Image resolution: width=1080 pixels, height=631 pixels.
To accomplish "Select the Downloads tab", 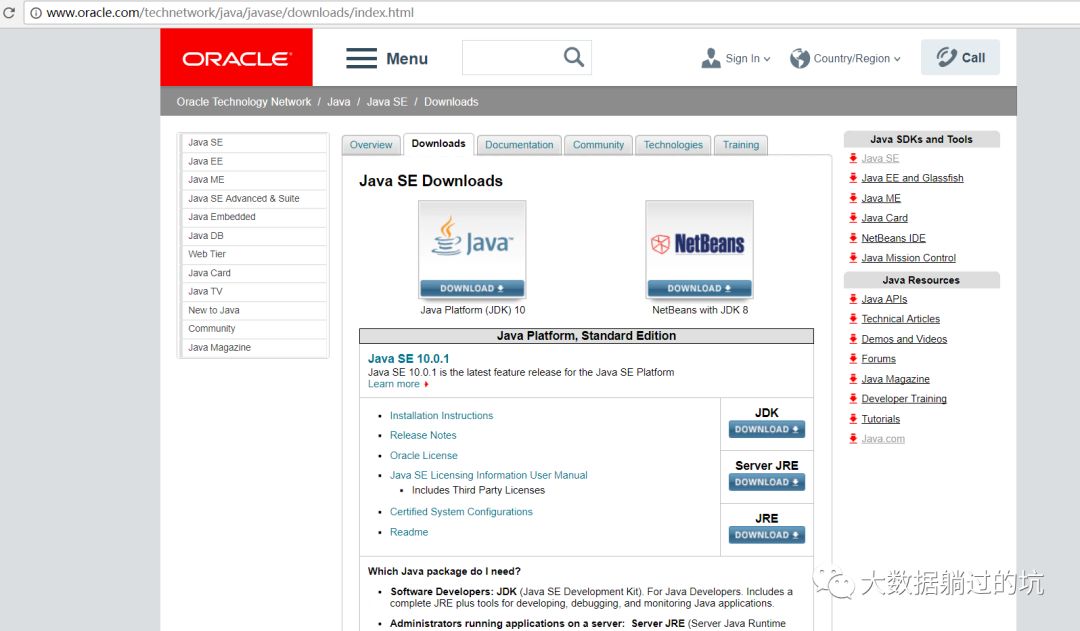I will (438, 143).
